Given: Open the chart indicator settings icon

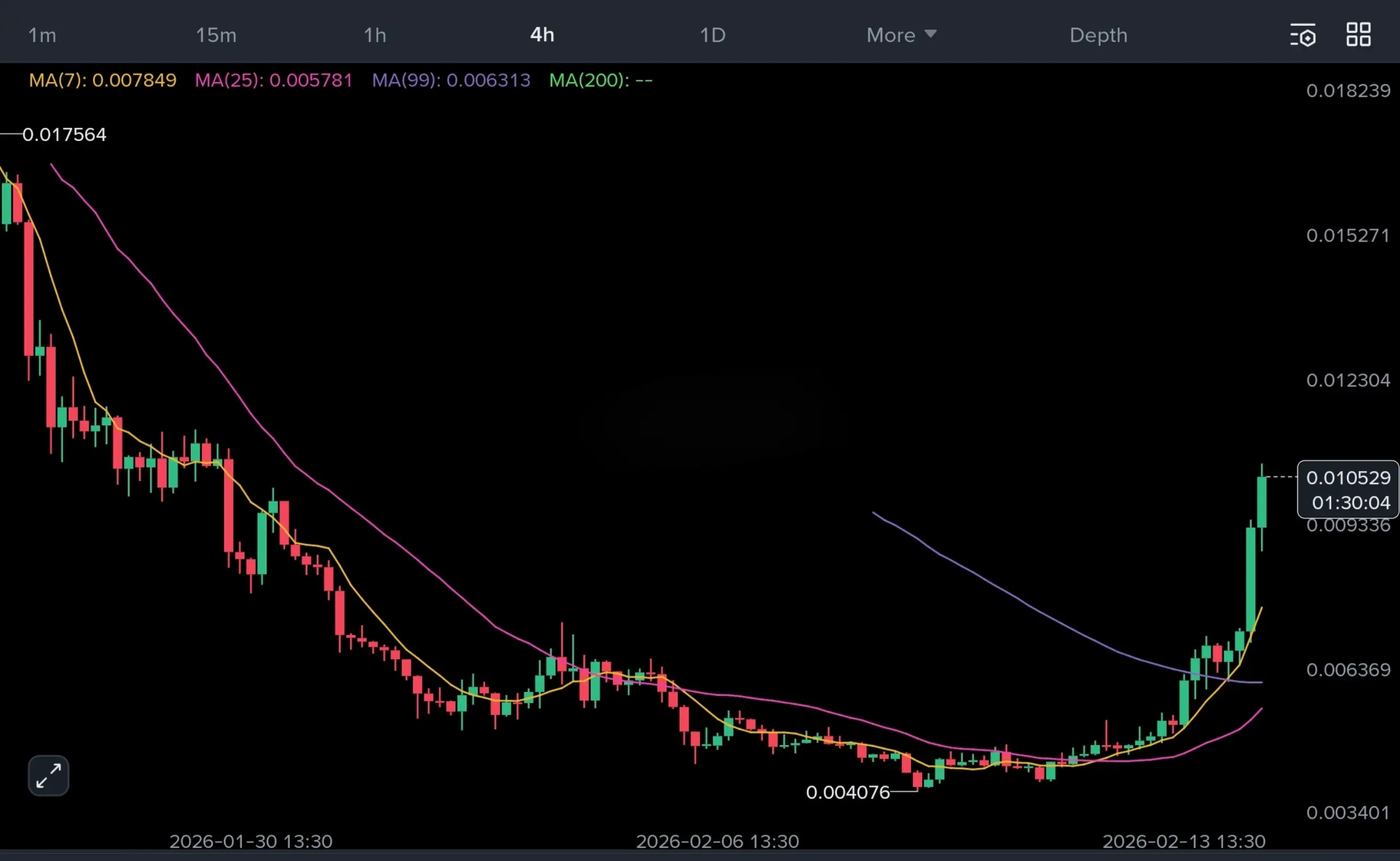Looking at the screenshot, I should click(x=1302, y=36).
